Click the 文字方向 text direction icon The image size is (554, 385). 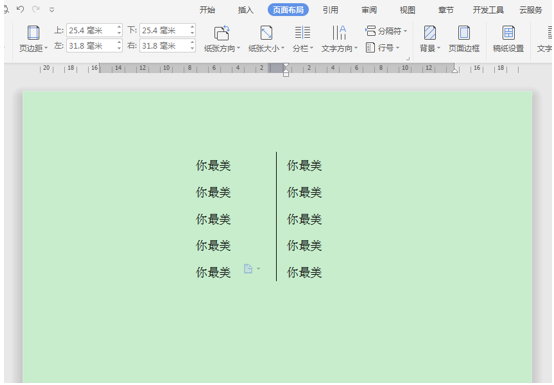click(x=339, y=33)
